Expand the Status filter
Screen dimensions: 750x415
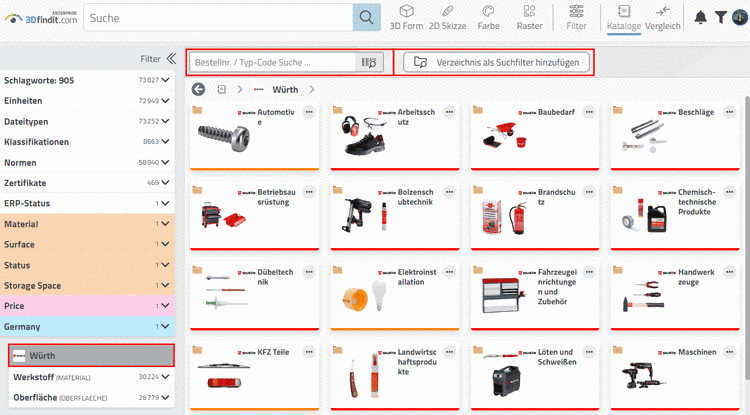click(x=165, y=265)
